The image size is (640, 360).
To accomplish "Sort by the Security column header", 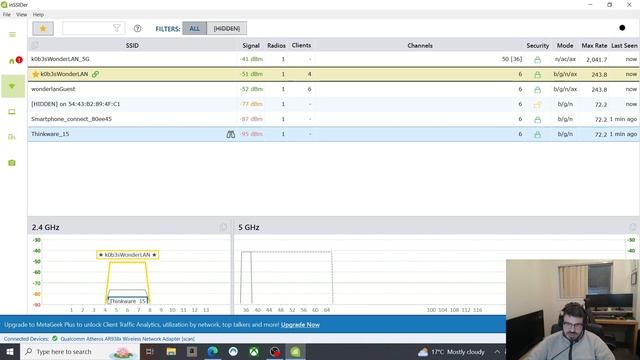I will [538, 45].
